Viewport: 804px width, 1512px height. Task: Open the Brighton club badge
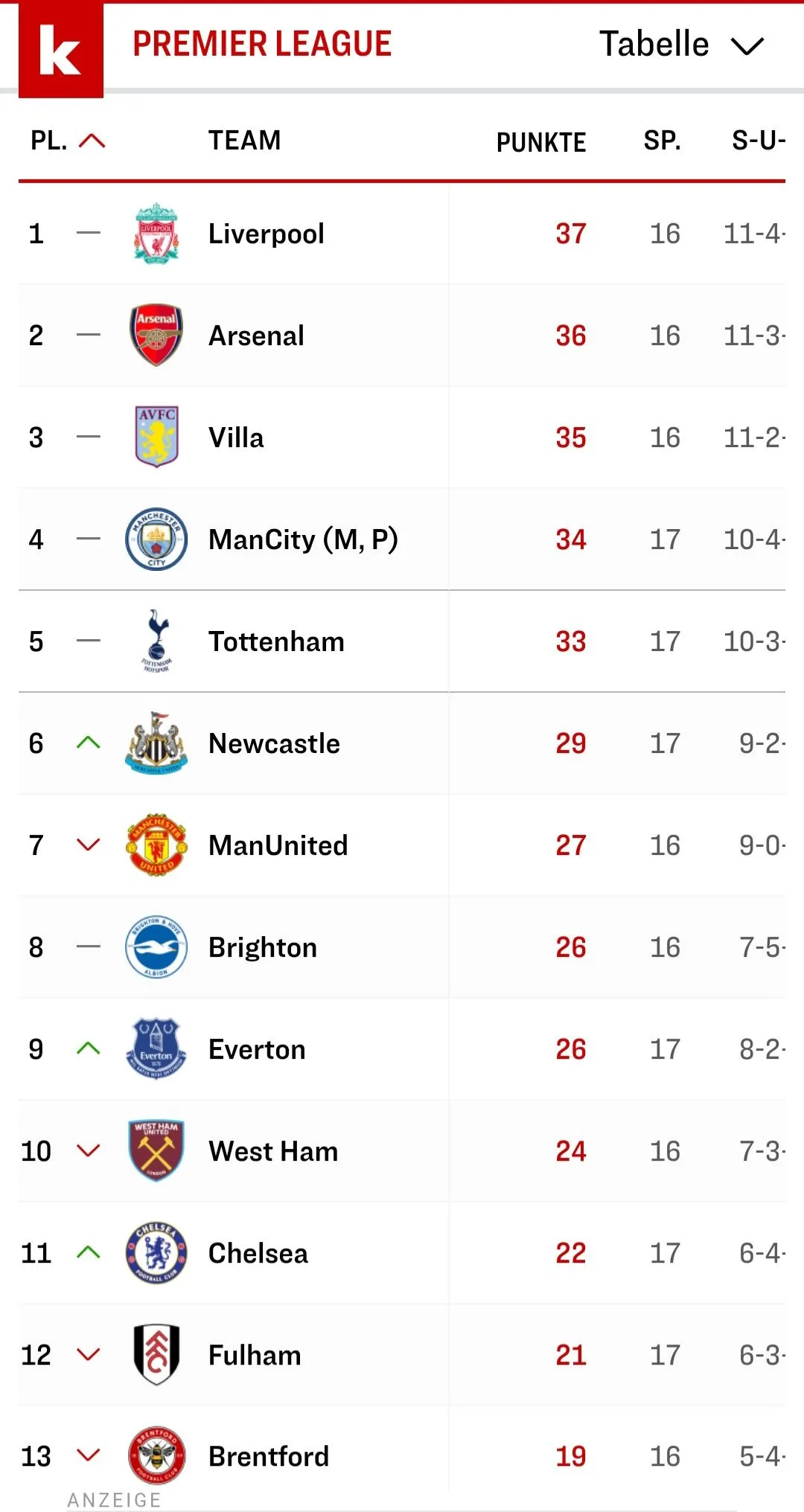[156, 946]
